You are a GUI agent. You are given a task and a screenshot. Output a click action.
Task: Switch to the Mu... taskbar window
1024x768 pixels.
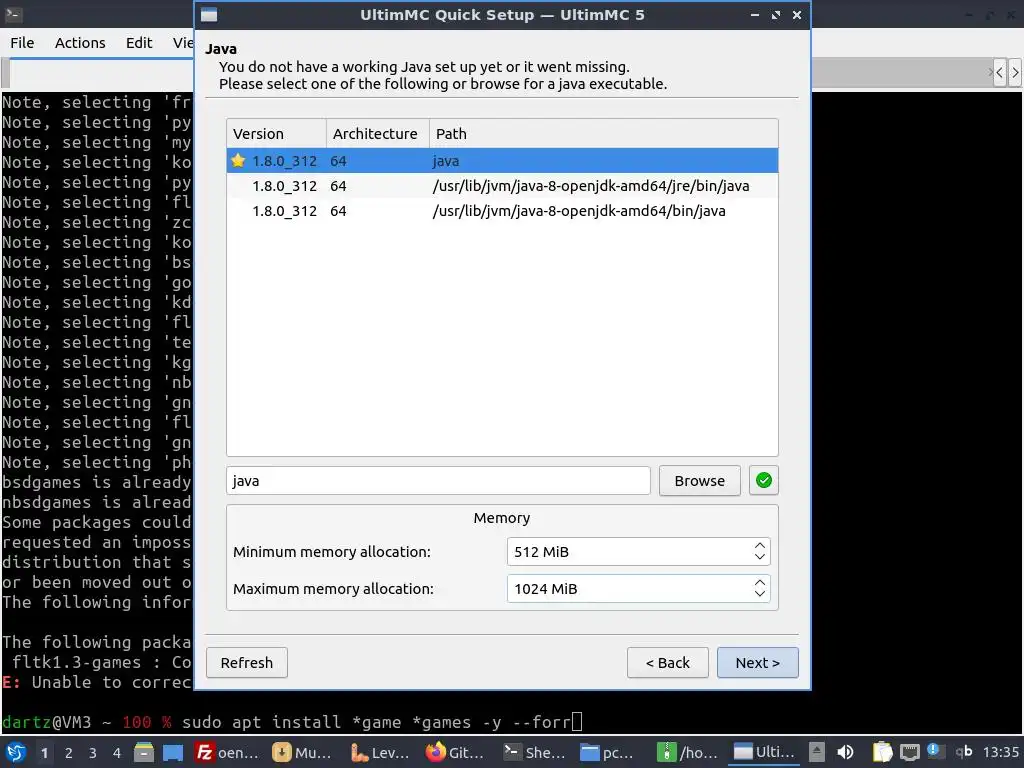click(x=302, y=753)
